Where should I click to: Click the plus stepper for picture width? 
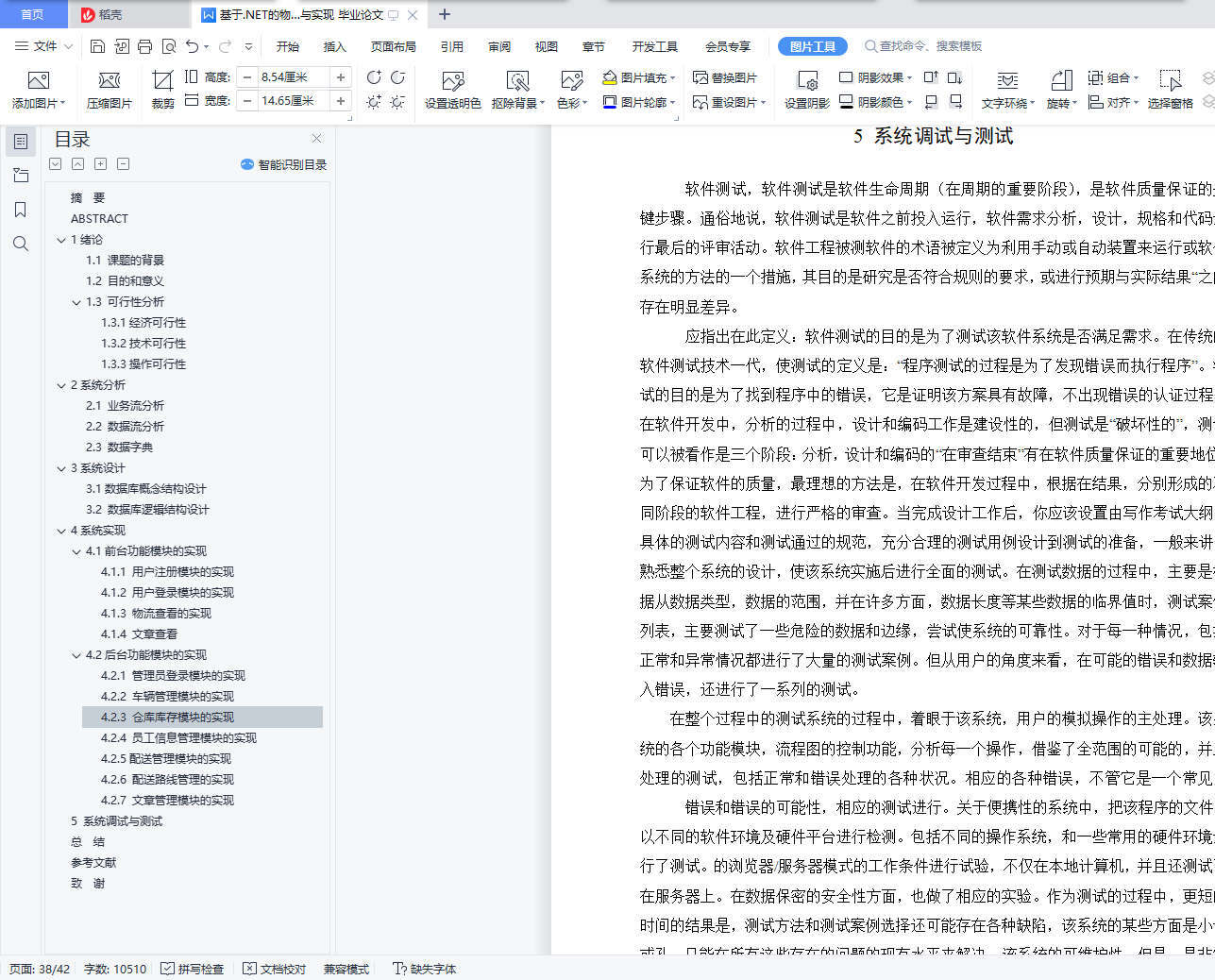tap(341, 101)
